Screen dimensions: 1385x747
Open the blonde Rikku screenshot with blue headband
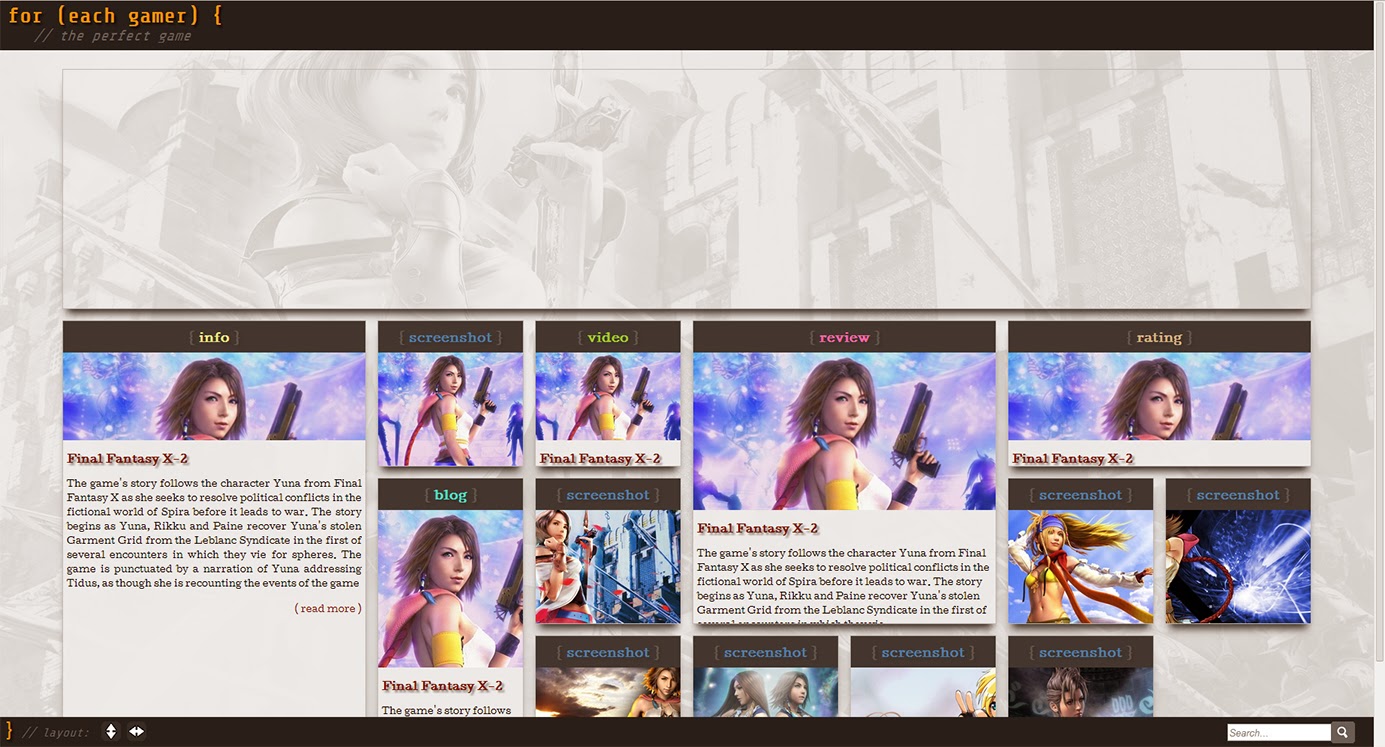1080,567
